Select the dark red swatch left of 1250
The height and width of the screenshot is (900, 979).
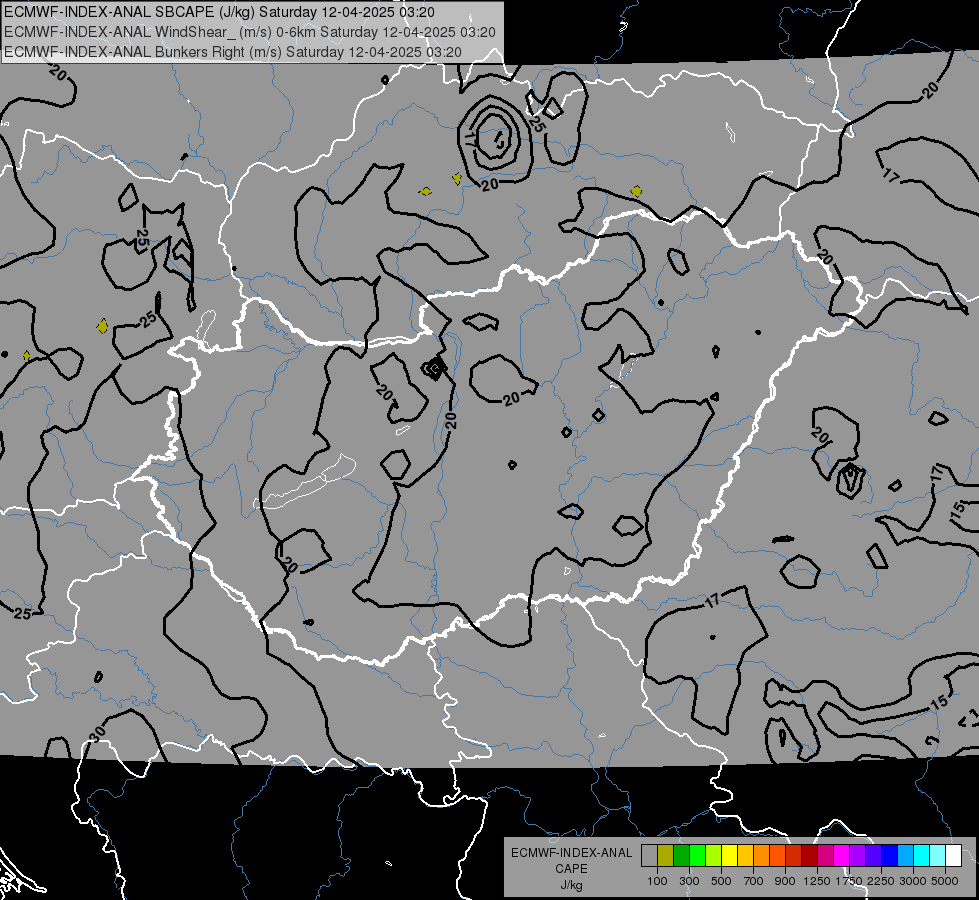pyautogui.click(x=809, y=856)
